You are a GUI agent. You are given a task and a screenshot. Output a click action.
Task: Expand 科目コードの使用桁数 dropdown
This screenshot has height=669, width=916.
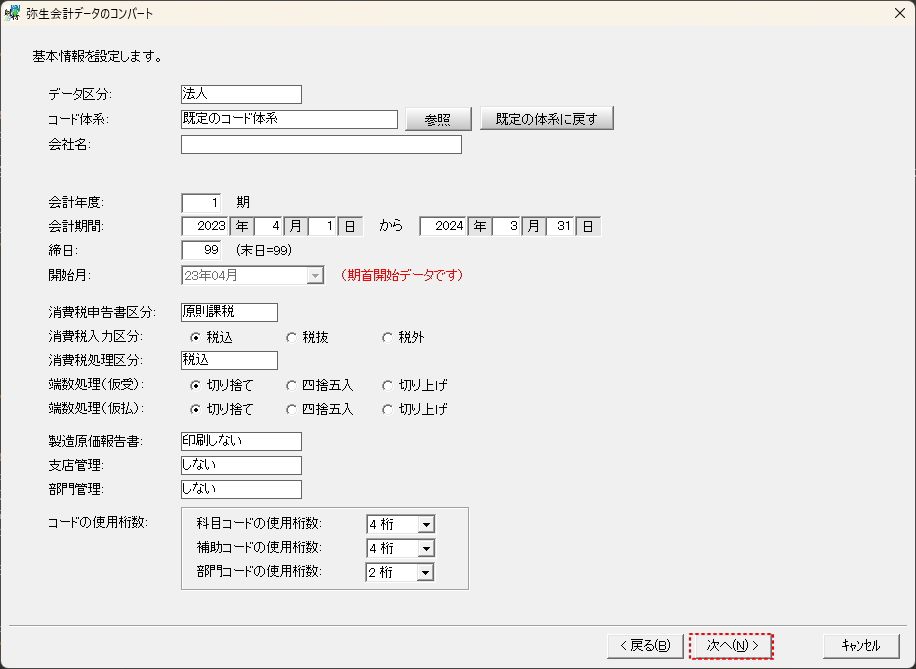pyautogui.click(x=426, y=525)
